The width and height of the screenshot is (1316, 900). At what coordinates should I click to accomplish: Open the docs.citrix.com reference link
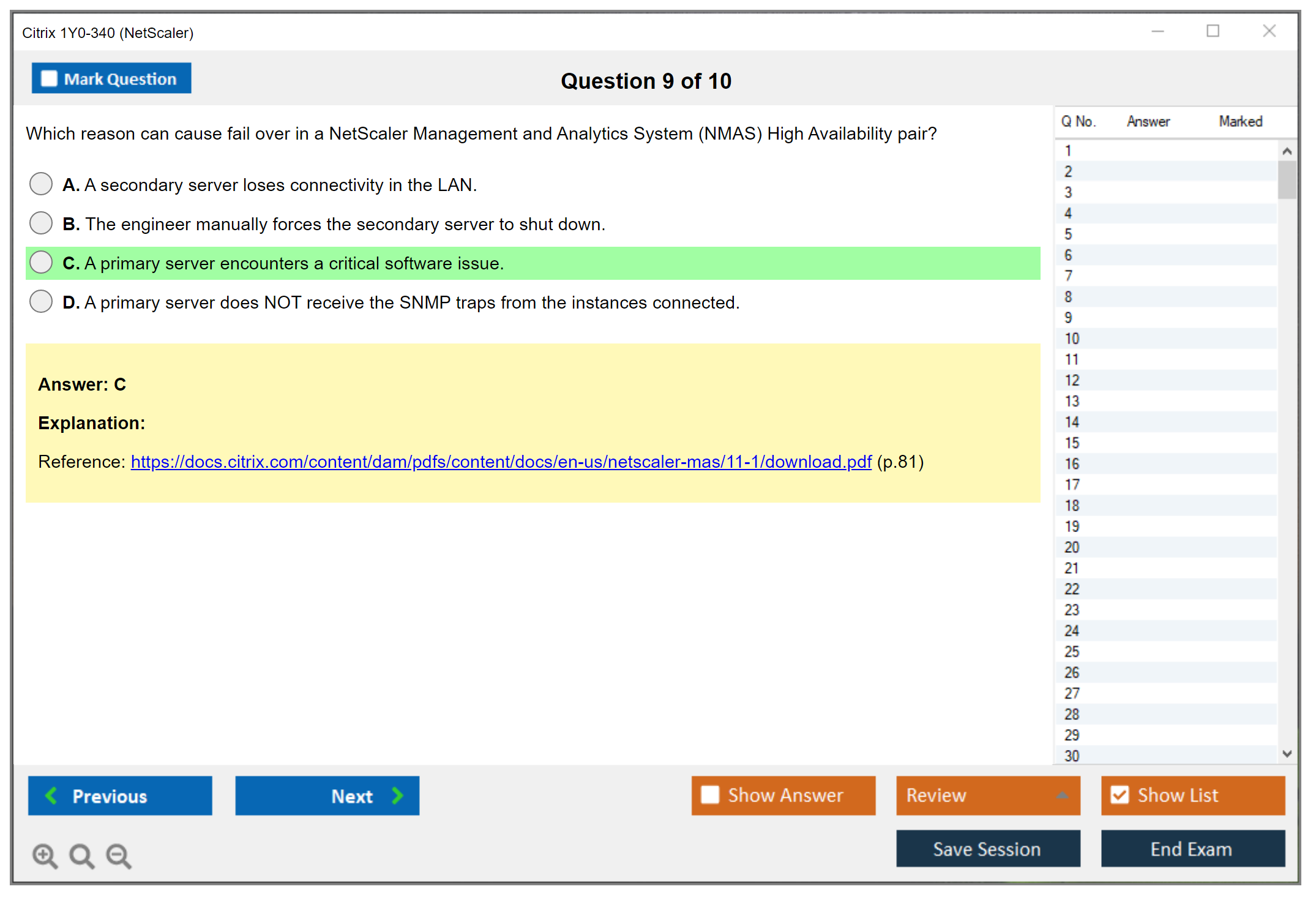pos(501,462)
